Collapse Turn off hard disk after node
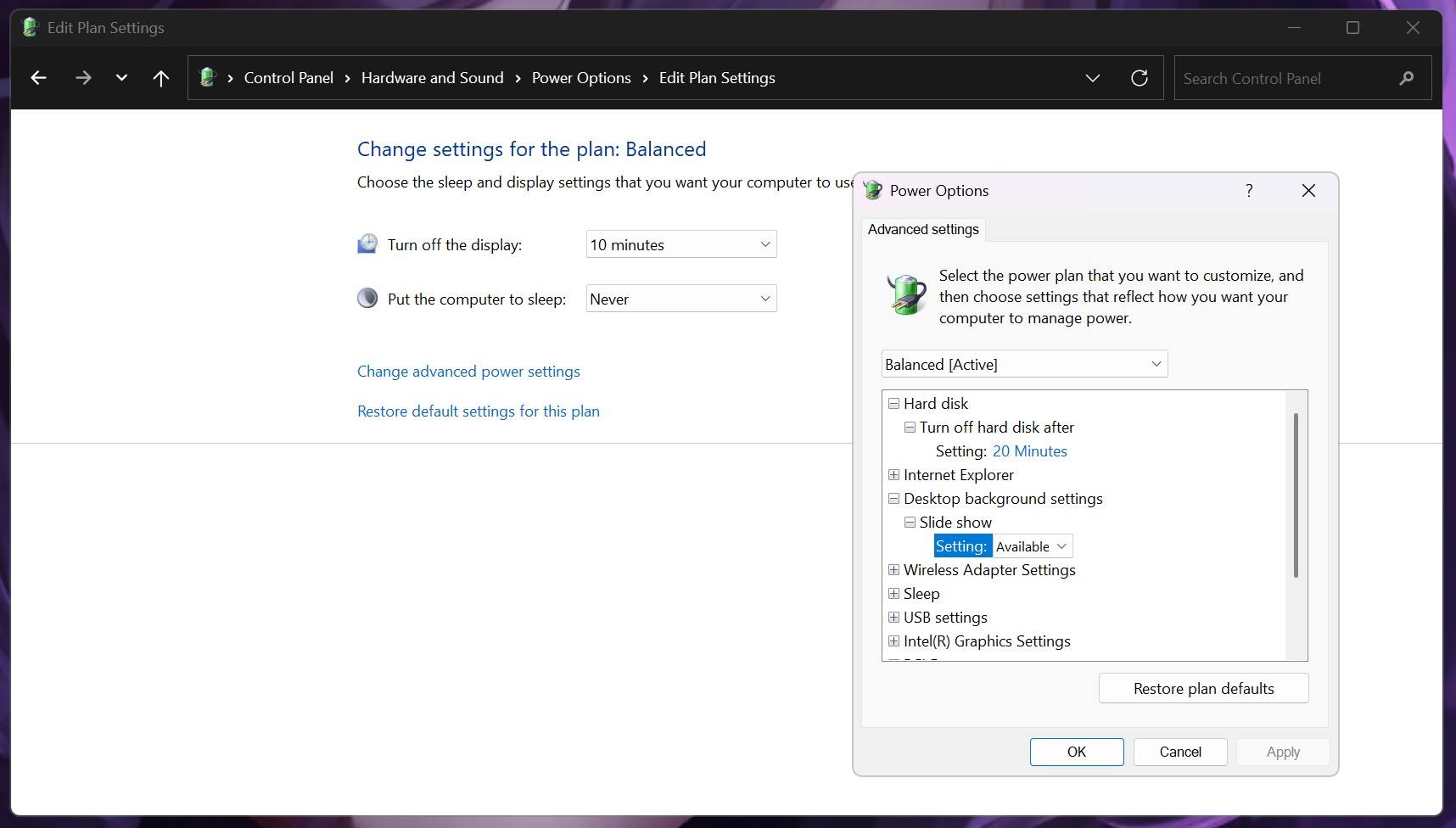 tap(910, 428)
